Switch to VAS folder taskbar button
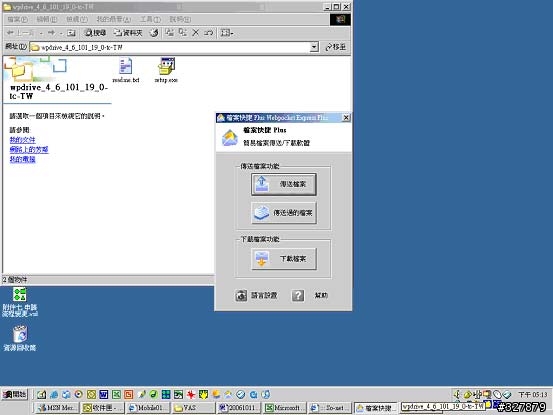Screen dimensions: 553x415 coord(193,408)
